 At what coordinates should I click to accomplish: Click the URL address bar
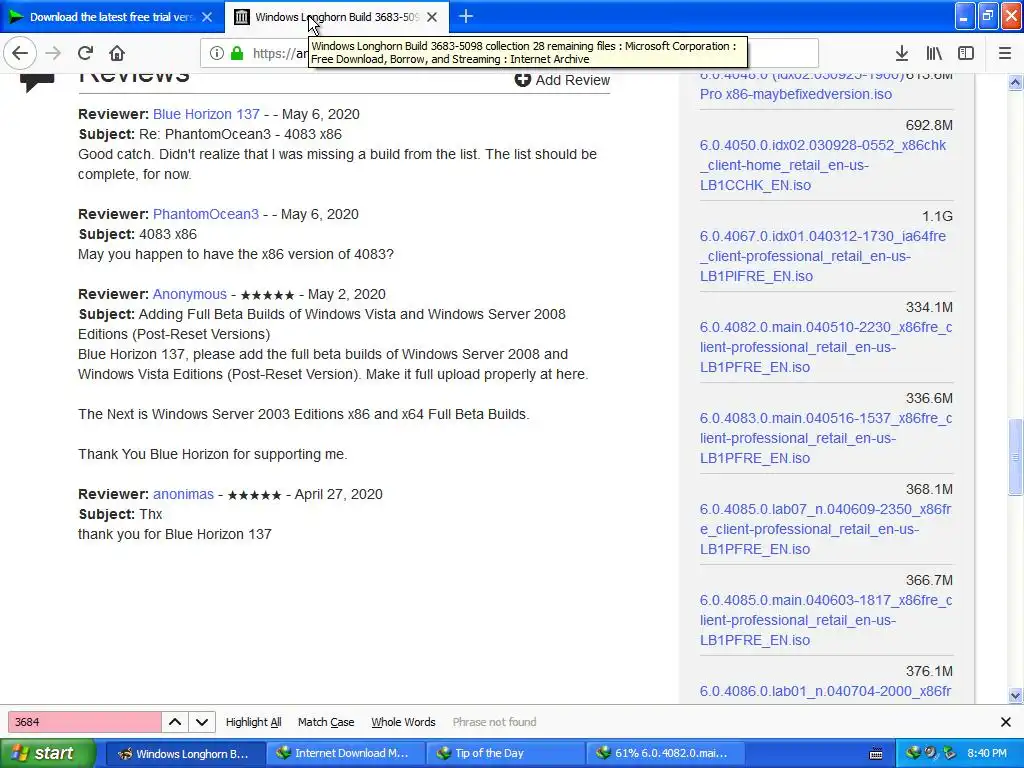(x=509, y=54)
